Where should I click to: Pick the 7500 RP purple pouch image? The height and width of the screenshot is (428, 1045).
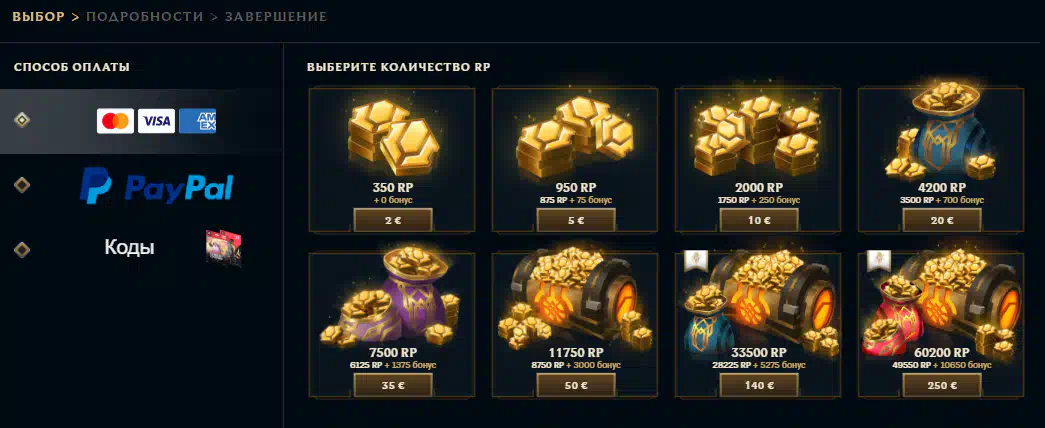(392, 299)
